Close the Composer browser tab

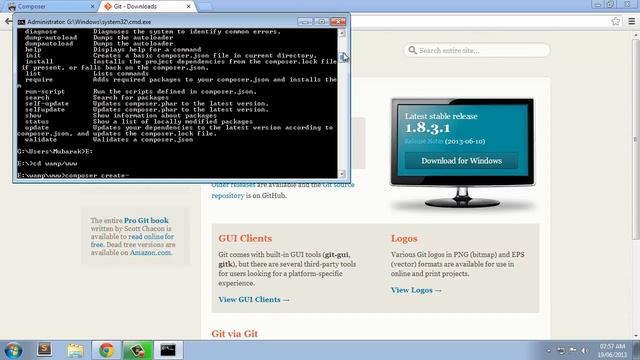(92, 7)
